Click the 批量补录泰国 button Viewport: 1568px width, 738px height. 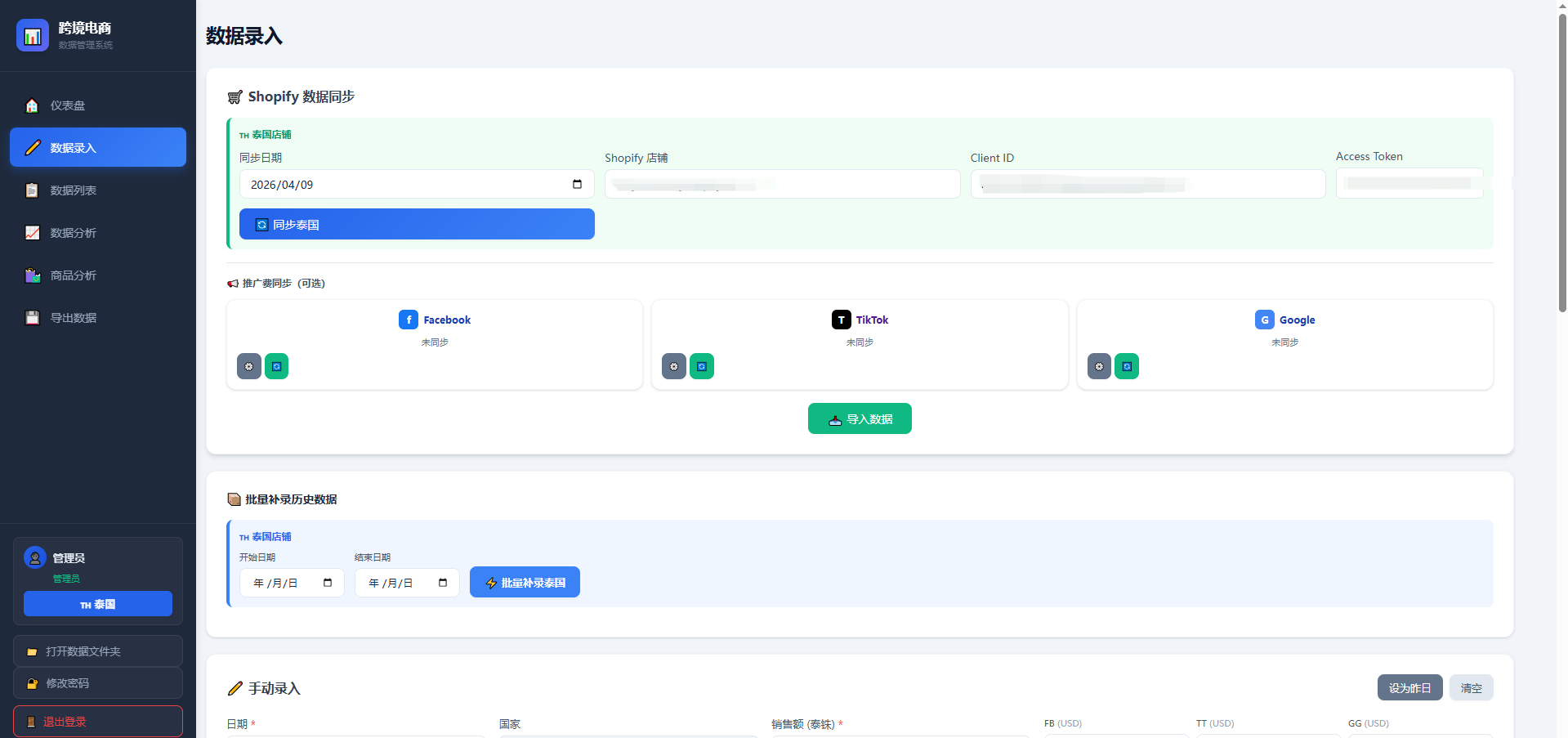coord(525,582)
